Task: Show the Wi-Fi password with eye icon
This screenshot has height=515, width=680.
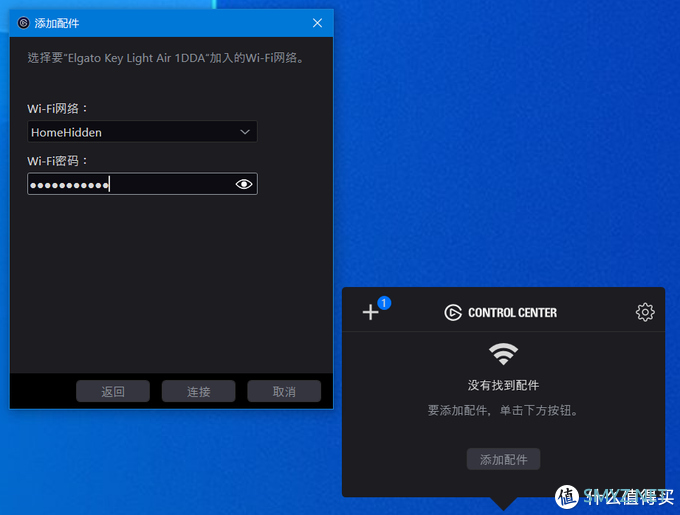Action: [244, 184]
